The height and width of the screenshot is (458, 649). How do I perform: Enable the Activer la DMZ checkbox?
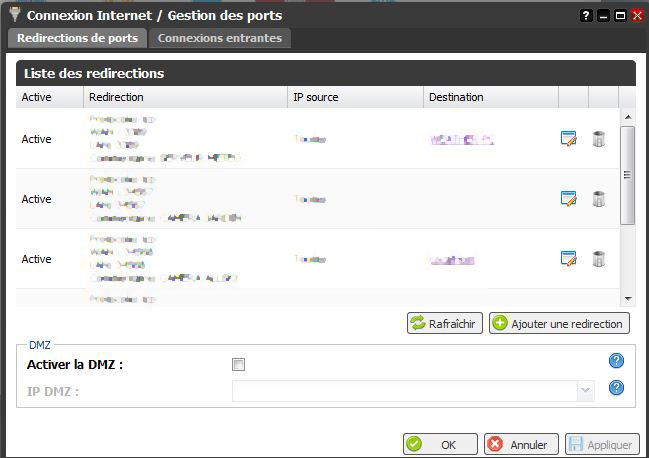tap(238, 364)
